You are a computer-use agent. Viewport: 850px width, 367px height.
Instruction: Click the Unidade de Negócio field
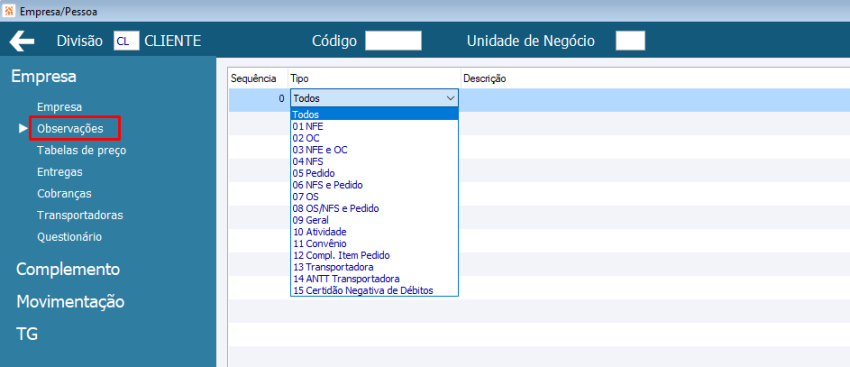coord(630,41)
